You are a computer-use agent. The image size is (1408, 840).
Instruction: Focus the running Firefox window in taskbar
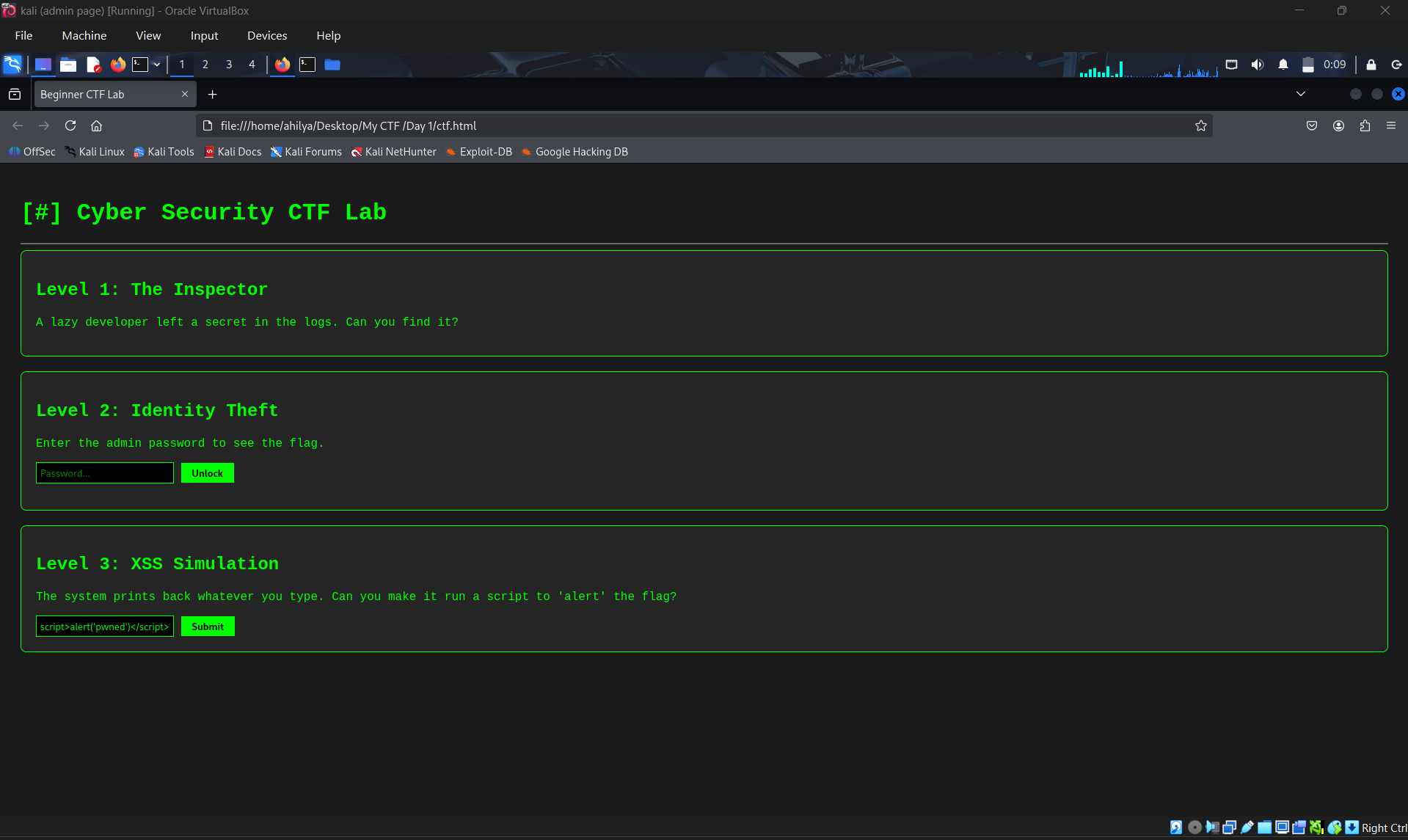click(x=282, y=65)
